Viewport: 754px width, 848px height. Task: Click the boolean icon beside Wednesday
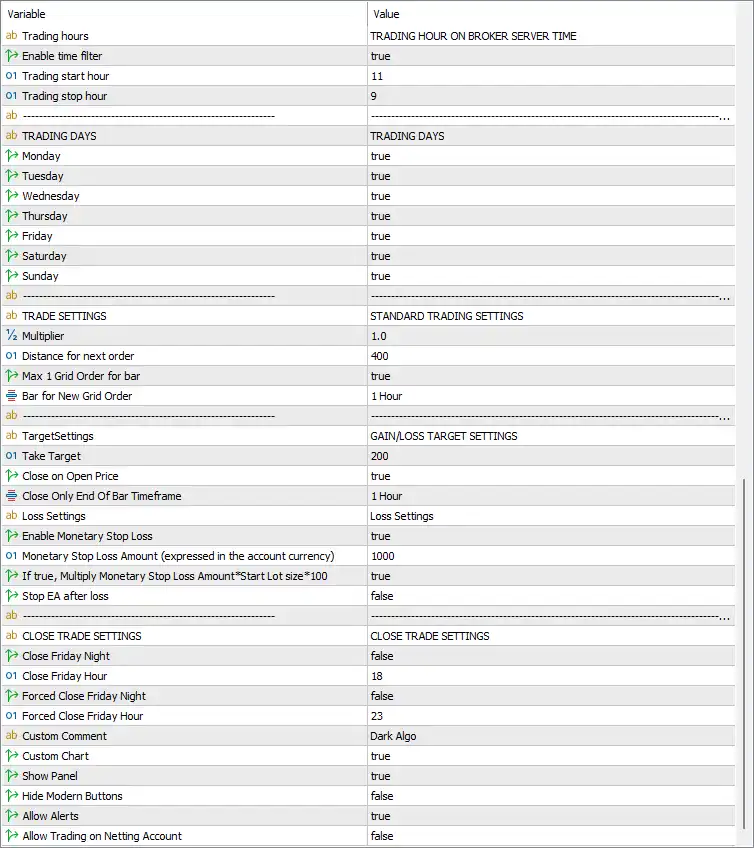pos(11,196)
